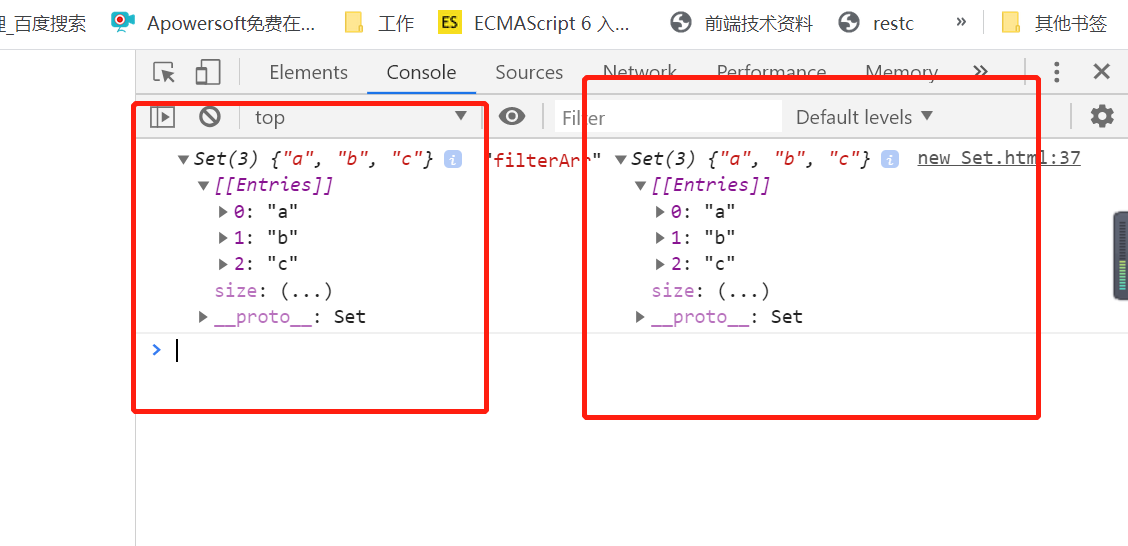Activate the inspect element picker icon
The height and width of the screenshot is (546, 1128).
click(164, 73)
